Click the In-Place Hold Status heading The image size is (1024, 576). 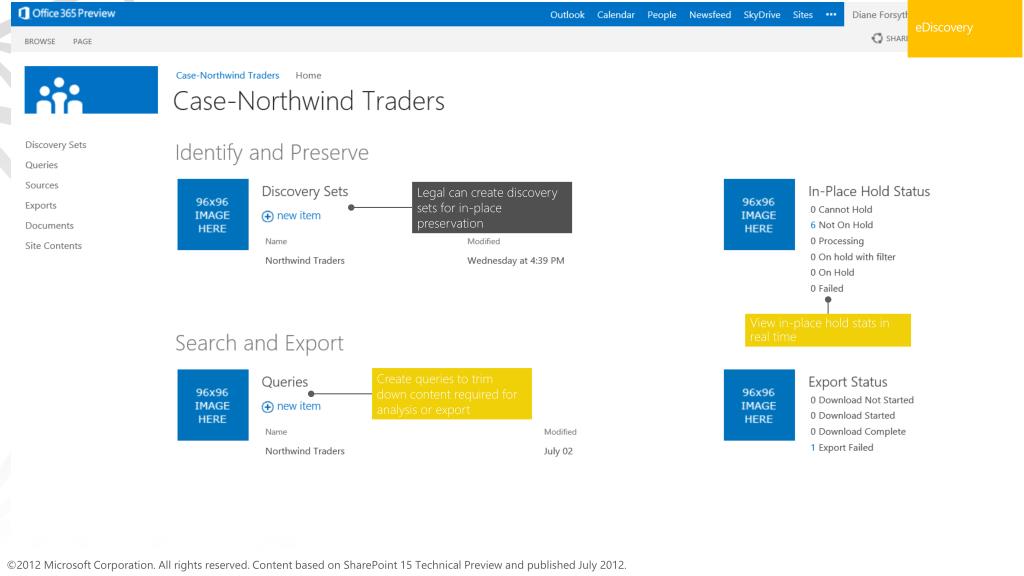pyautogui.click(x=869, y=191)
